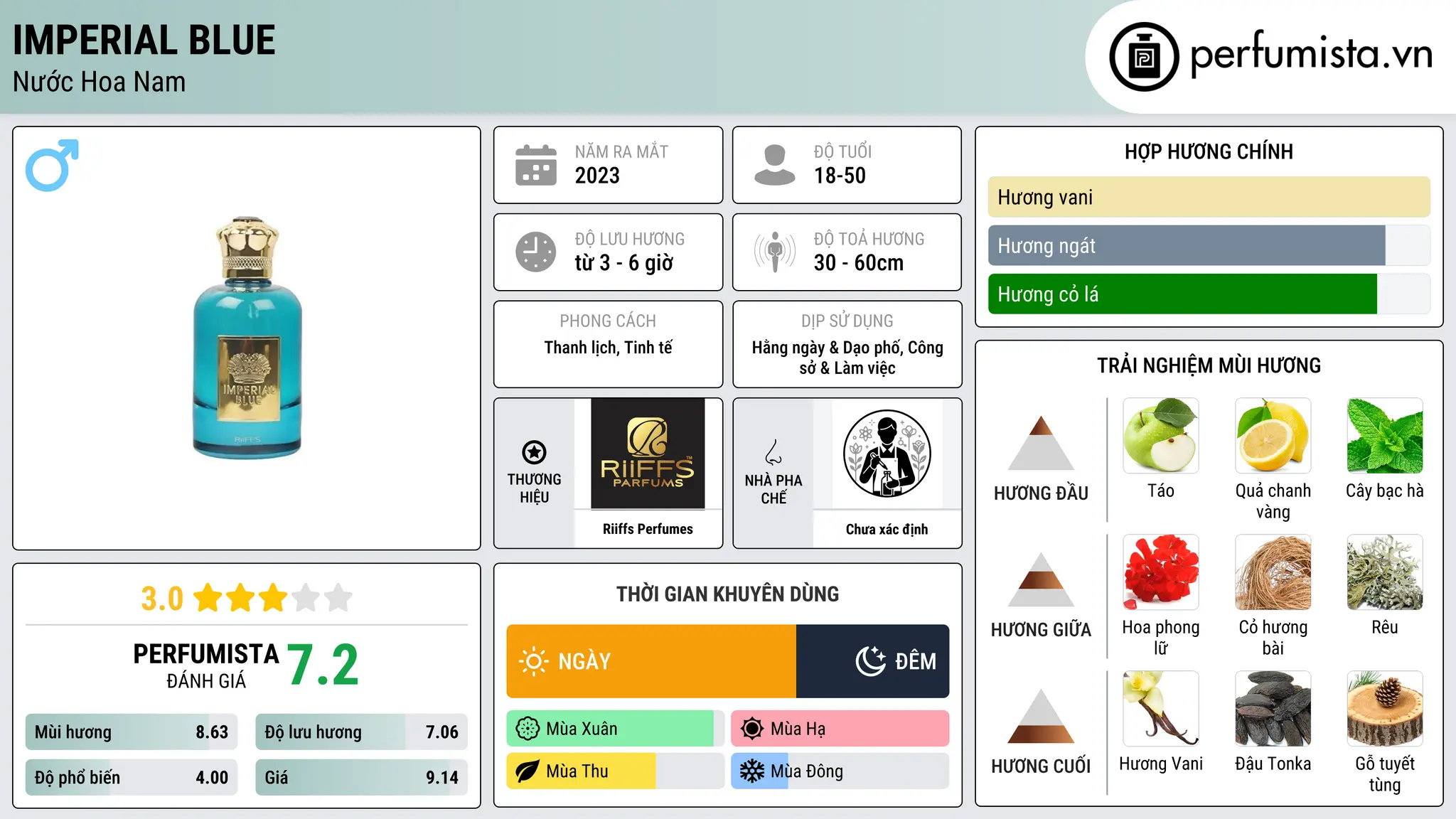
Task: Open the Riiffs Parfums brand logo
Action: coord(648,454)
